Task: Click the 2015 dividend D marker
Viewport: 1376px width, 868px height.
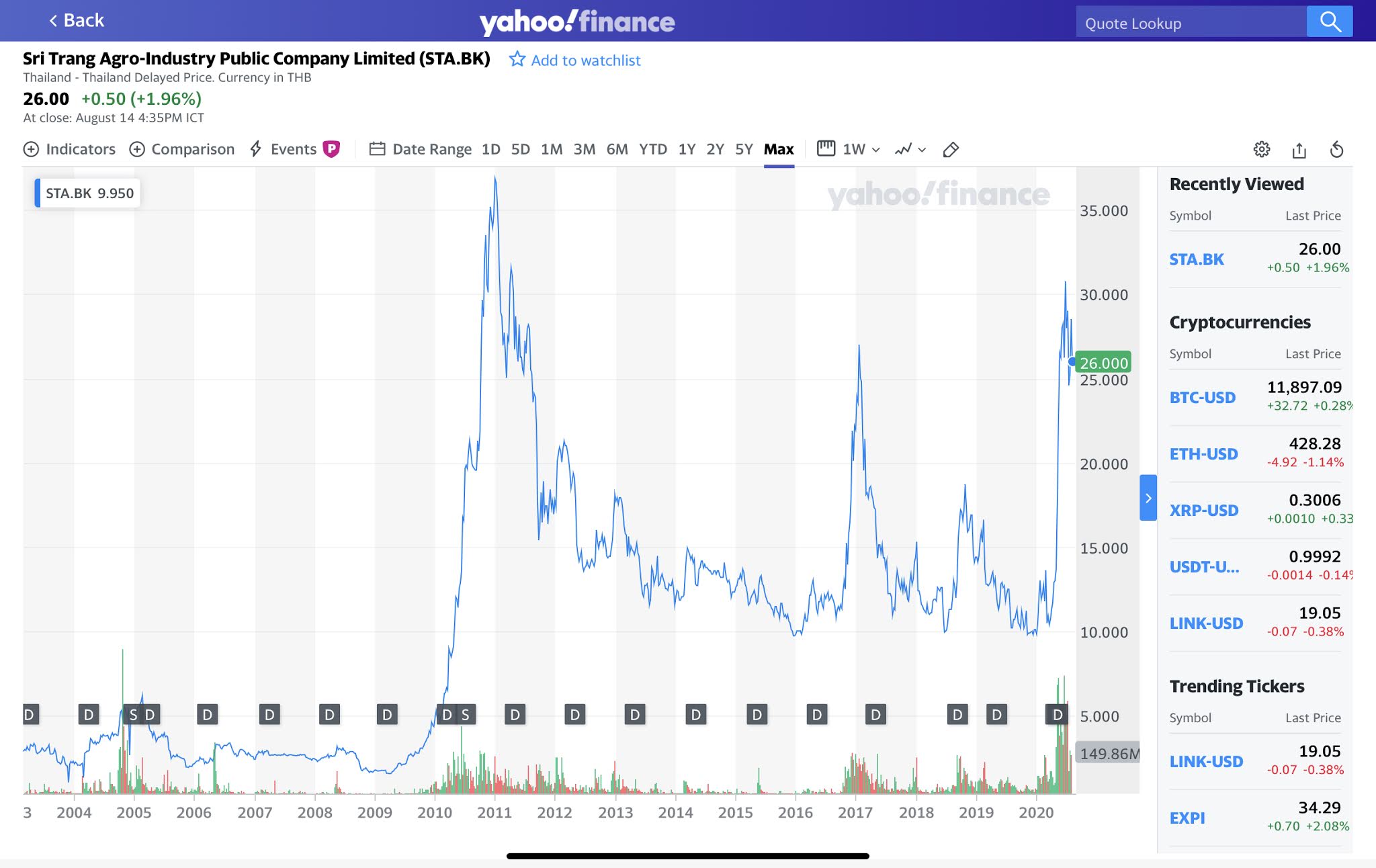Action: coord(757,715)
